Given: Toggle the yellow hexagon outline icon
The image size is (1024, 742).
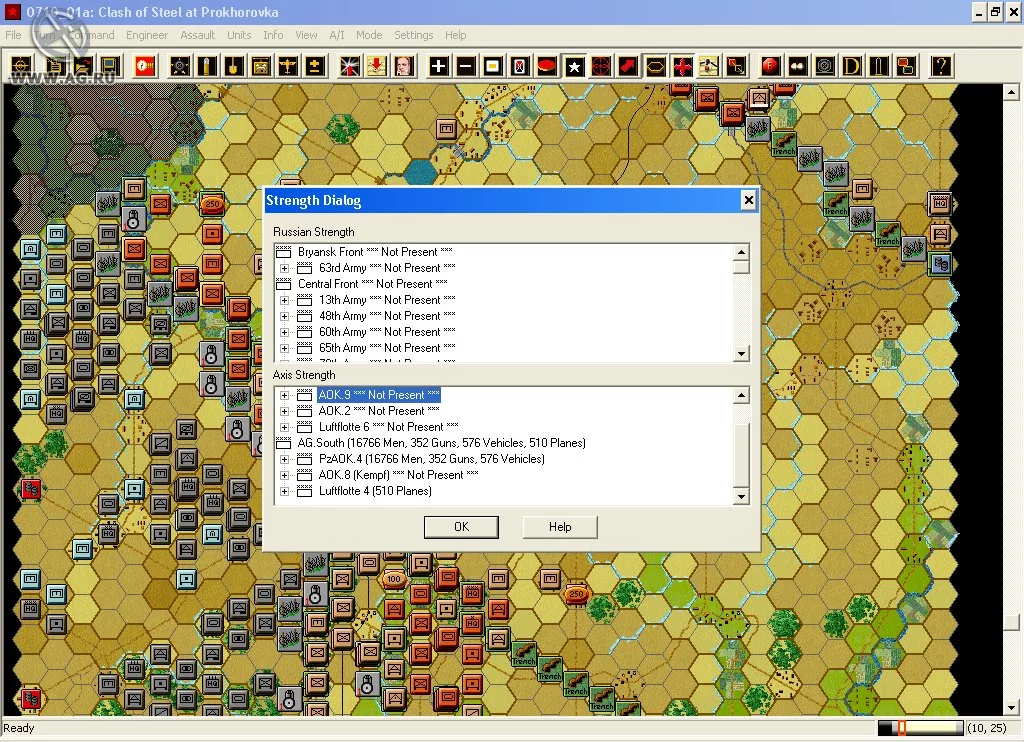Looking at the screenshot, I should pos(655,66).
